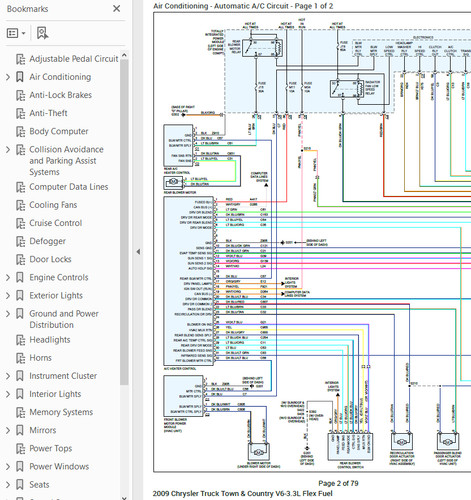Select the Instrument Cluster bookmark
The width and height of the screenshot is (471, 500).
[x=63, y=376]
